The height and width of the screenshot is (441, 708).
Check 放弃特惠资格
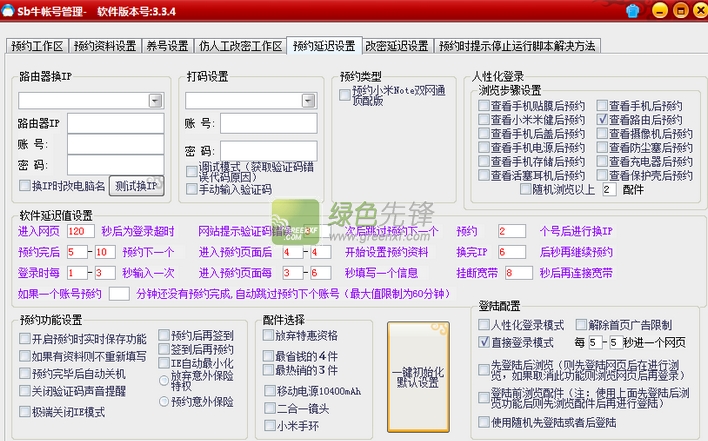coord(268,335)
